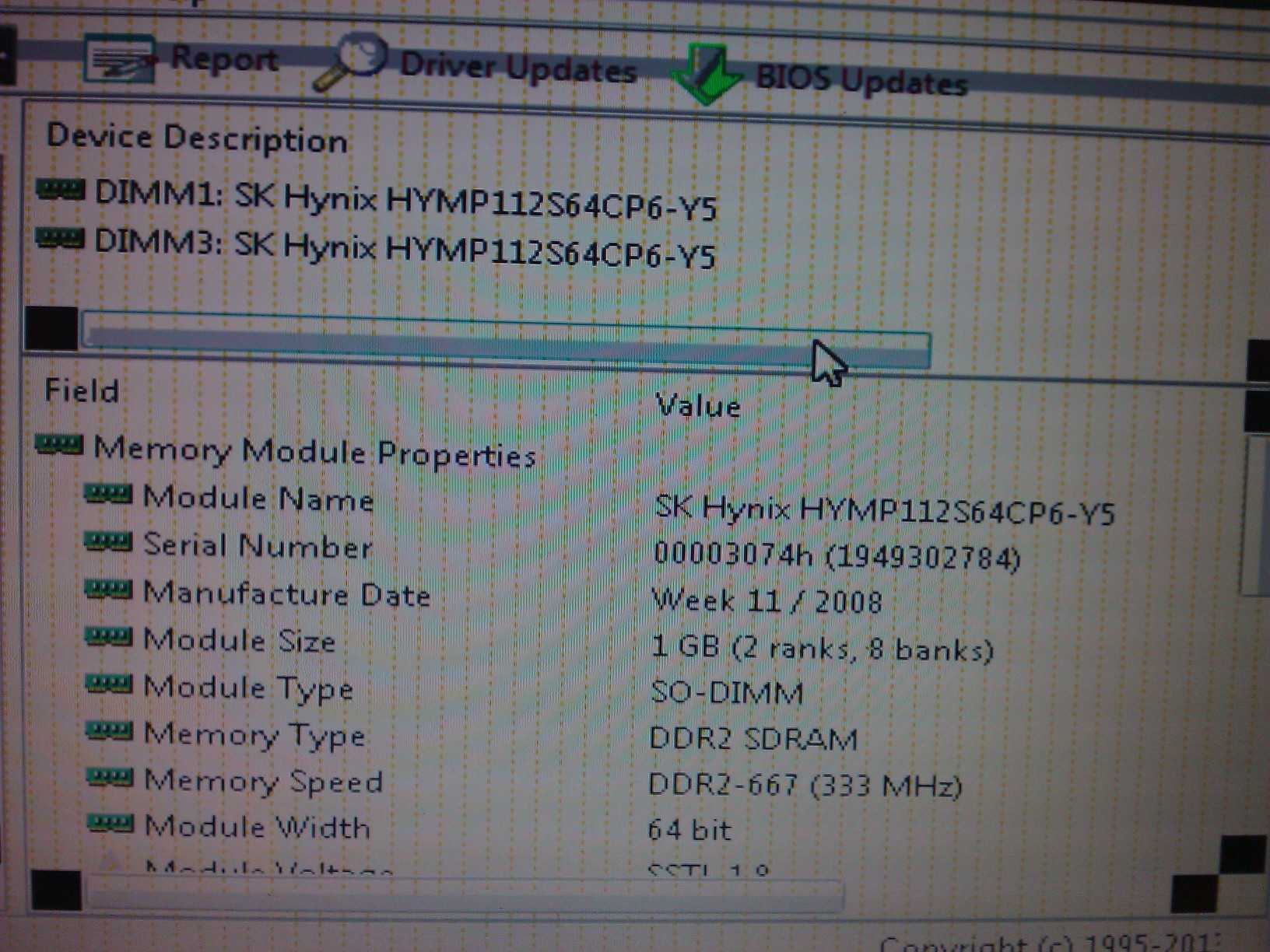Click the Driver Updates magnifier icon
This screenshot has width=1270, height=952.
click(351, 62)
